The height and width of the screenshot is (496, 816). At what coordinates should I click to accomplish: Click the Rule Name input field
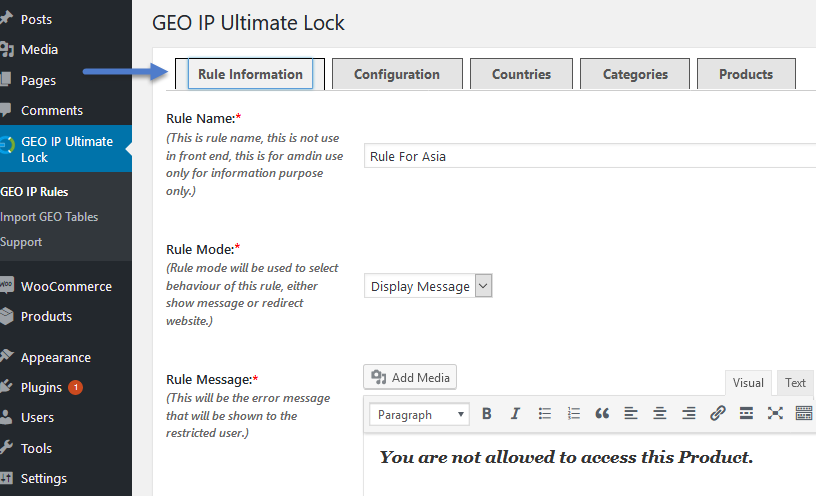590,156
